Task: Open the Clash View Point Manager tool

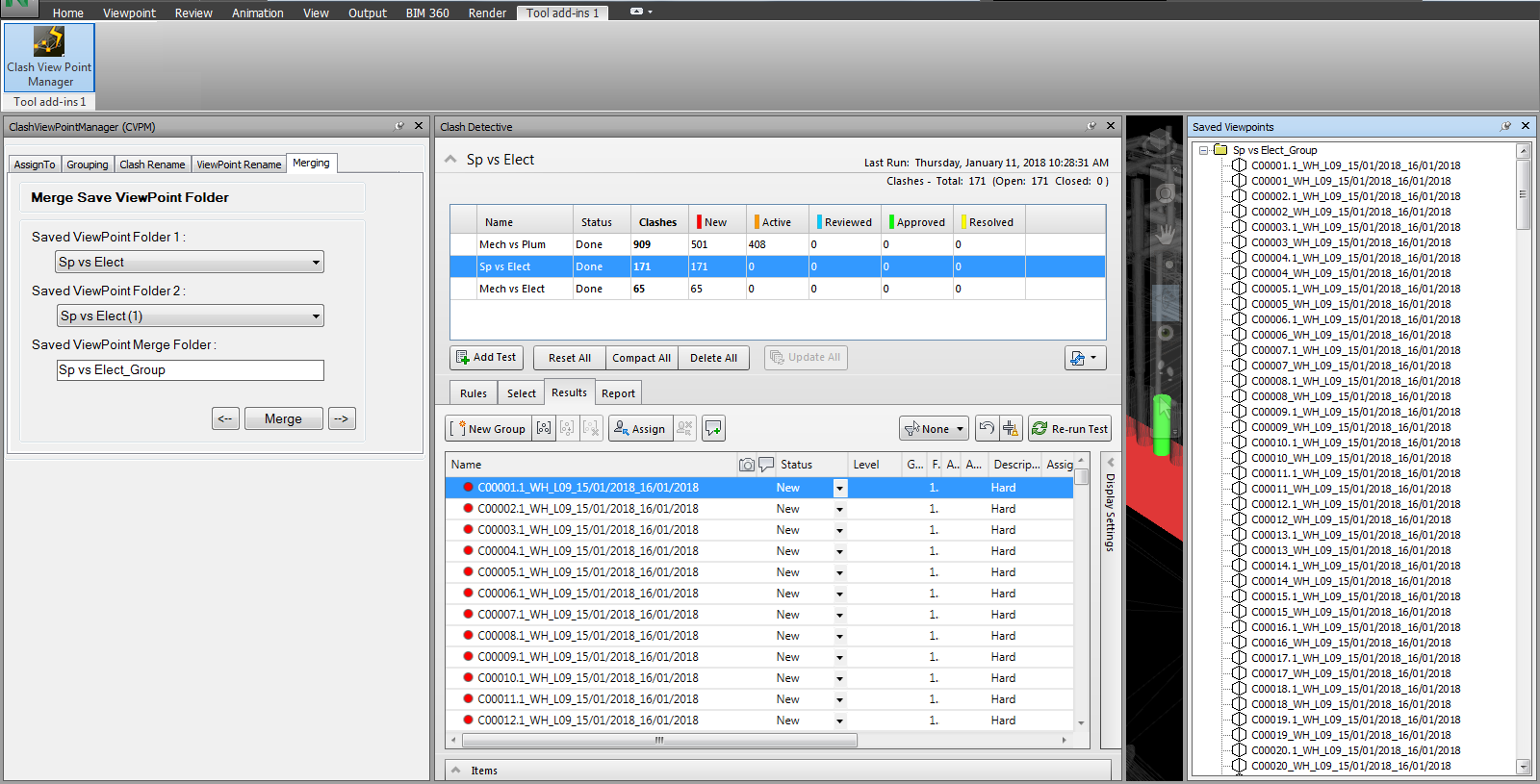Action: 49,58
